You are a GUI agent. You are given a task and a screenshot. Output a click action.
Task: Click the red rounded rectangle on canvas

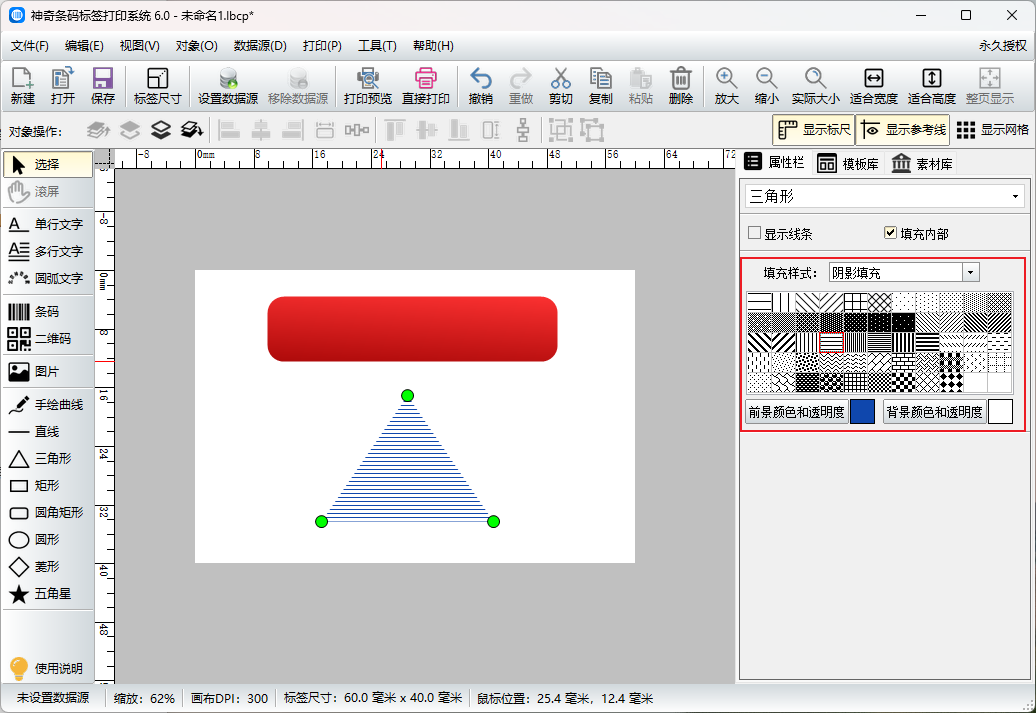coord(412,329)
